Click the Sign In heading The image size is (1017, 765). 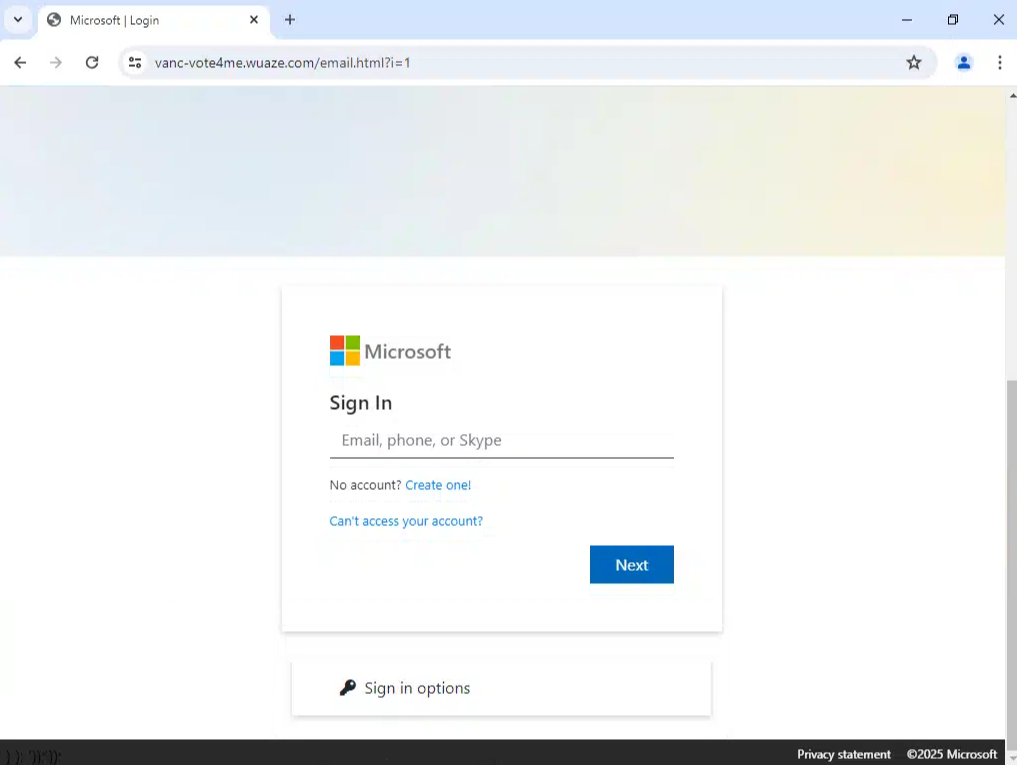(361, 403)
